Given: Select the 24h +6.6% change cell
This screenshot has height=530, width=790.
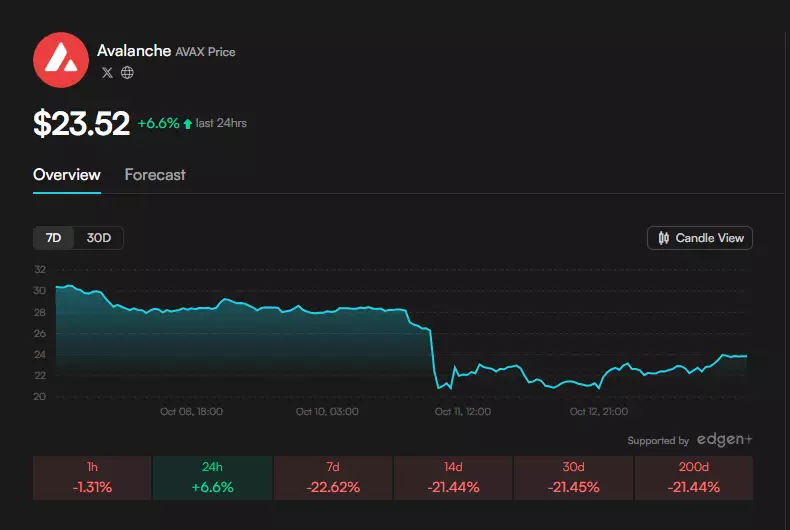Looking at the screenshot, I should 211,478.
